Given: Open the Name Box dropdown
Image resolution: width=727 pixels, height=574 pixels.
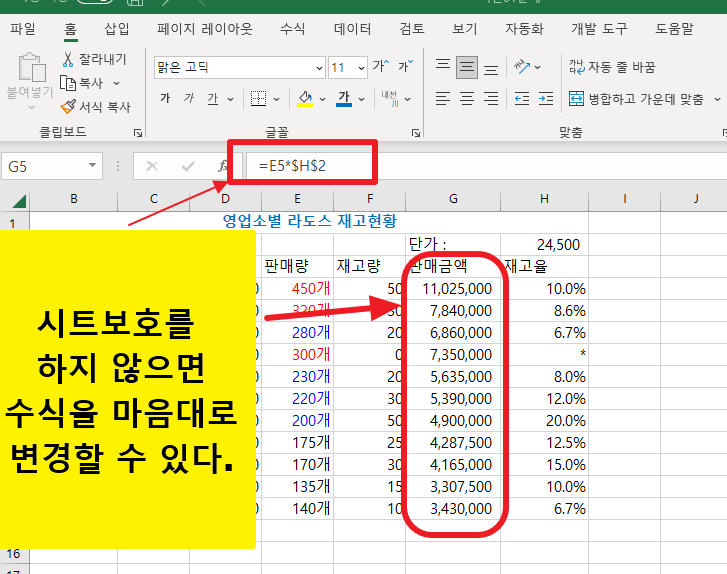Looking at the screenshot, I should pos(92,166).
